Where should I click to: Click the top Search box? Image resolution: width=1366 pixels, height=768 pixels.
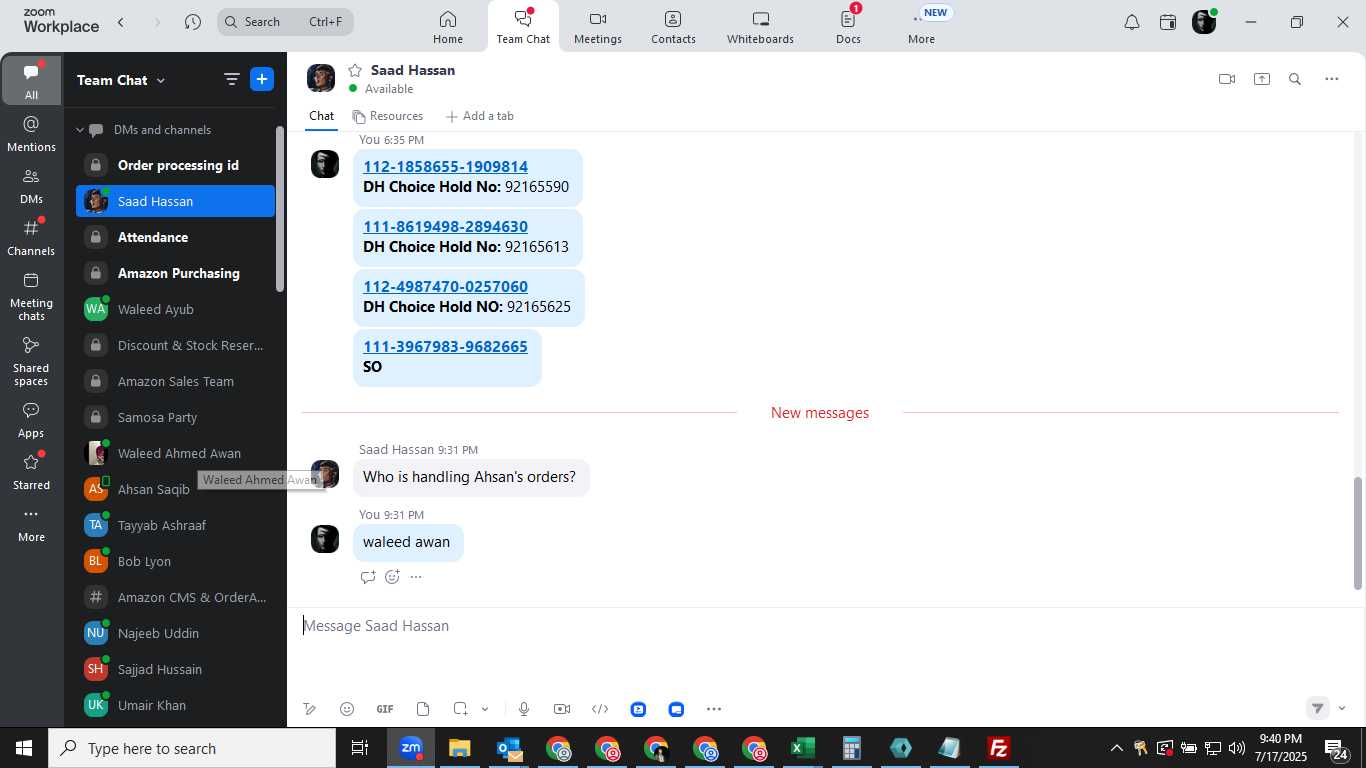(x=285, y=22)
